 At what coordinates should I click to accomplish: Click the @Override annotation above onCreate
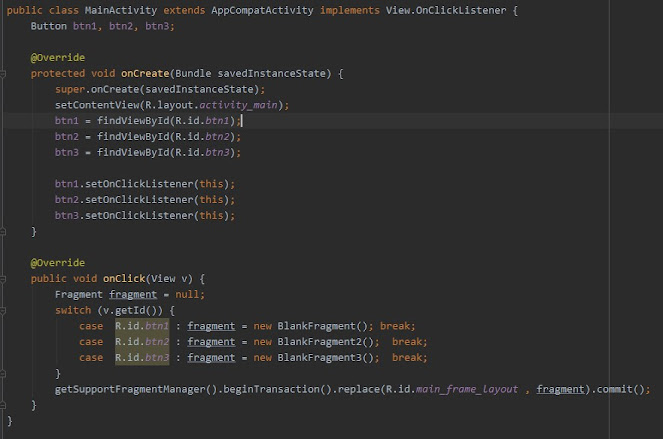(57, 57)
